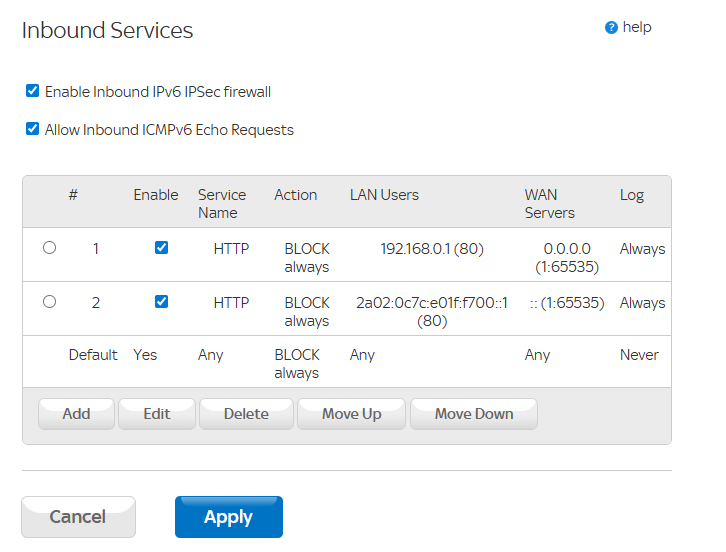The image size is (726, 552).
Task: Select radio button for rule 1
Action: 50,248
